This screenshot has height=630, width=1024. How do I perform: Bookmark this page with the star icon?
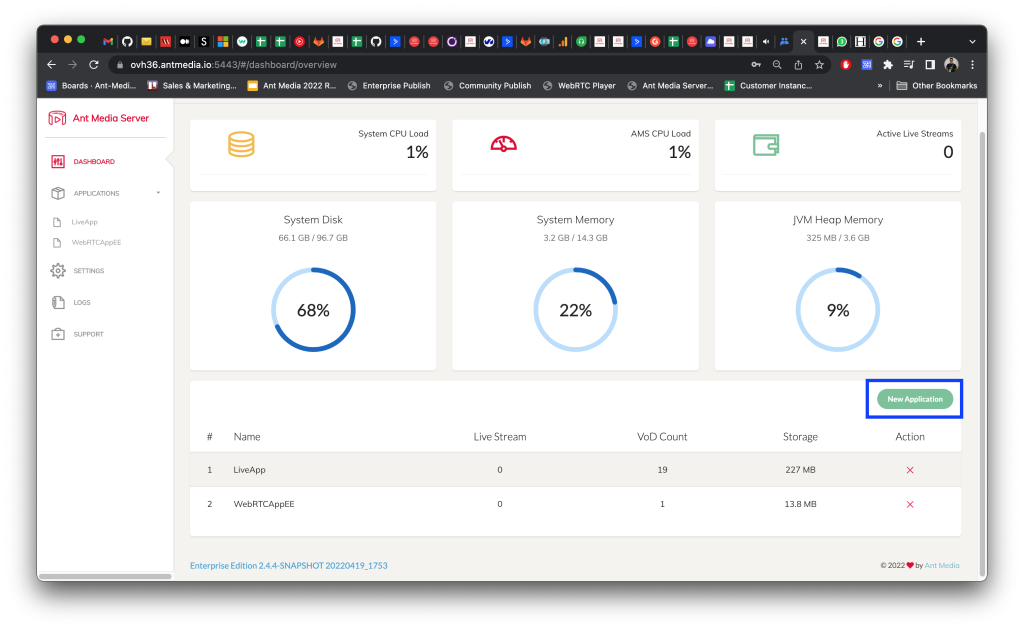click(x=819, y=65)
